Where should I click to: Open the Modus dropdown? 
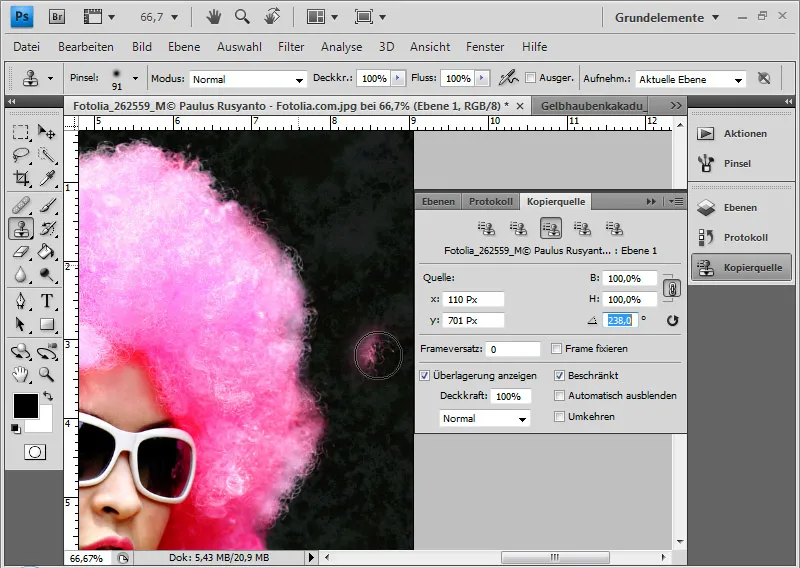point(247,79)
